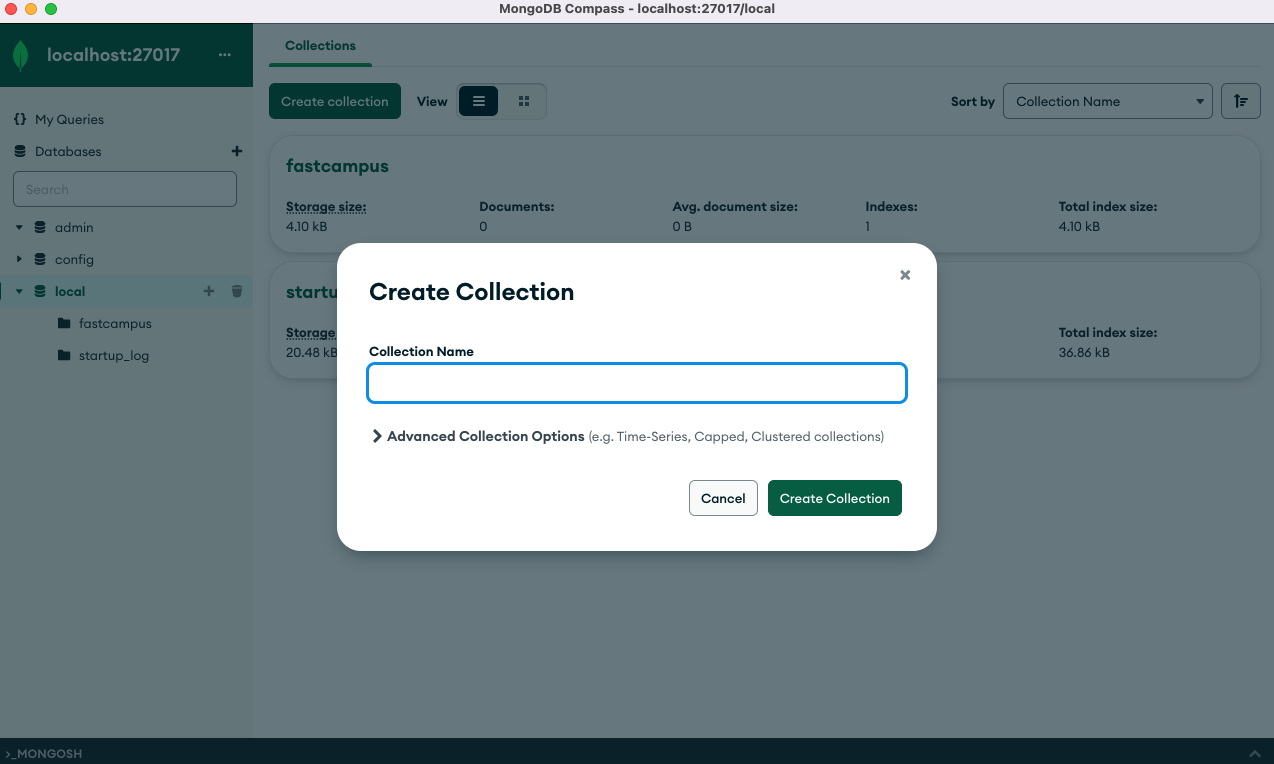This screenshot has width=1274, height=764.
Task: Click the admin database icon
Action: 40,227
